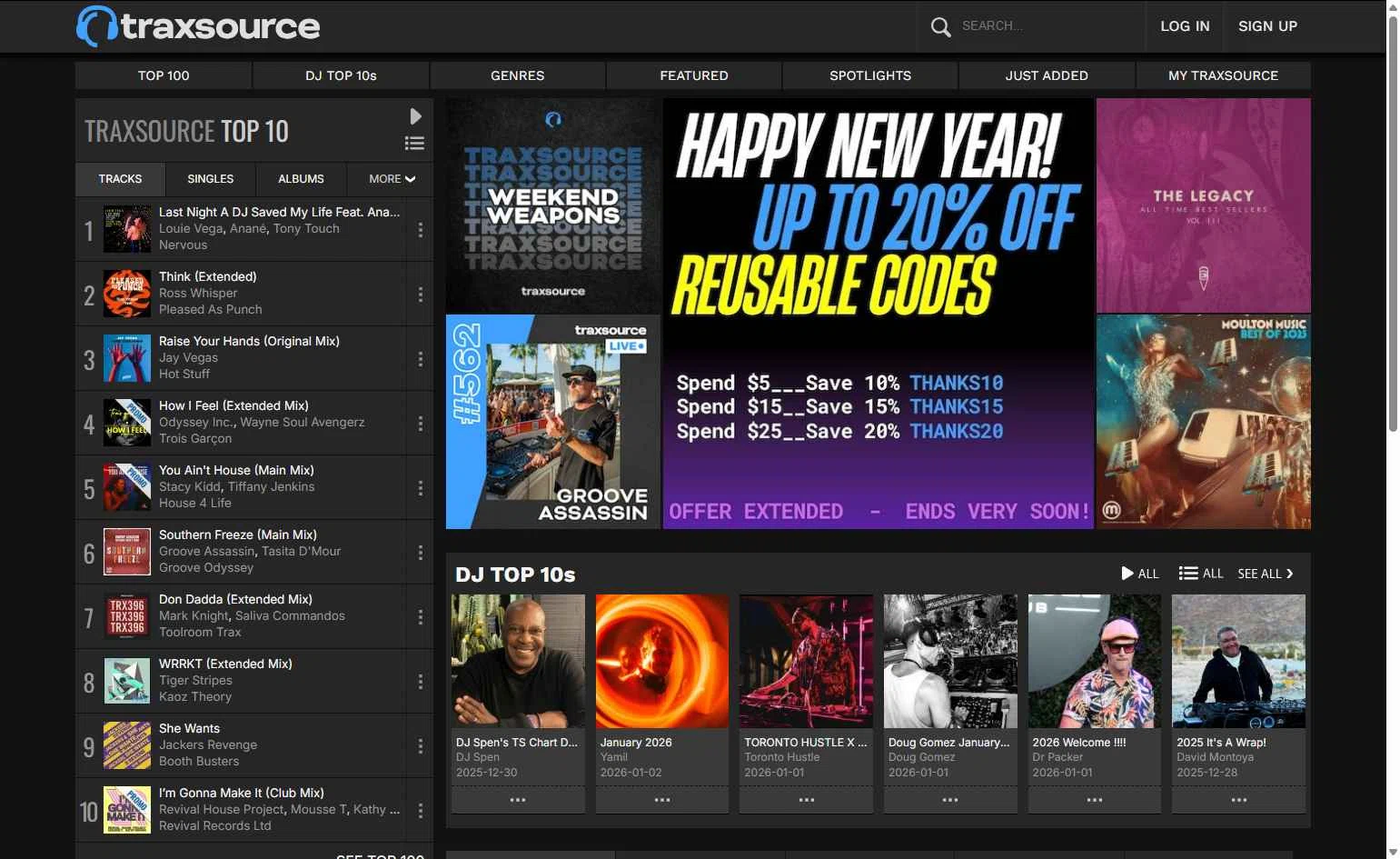Viewport: 1400px width, 859px height.
Task: Open the Groove Assassin Live #562 banner
Action: [x=553, y=422]
